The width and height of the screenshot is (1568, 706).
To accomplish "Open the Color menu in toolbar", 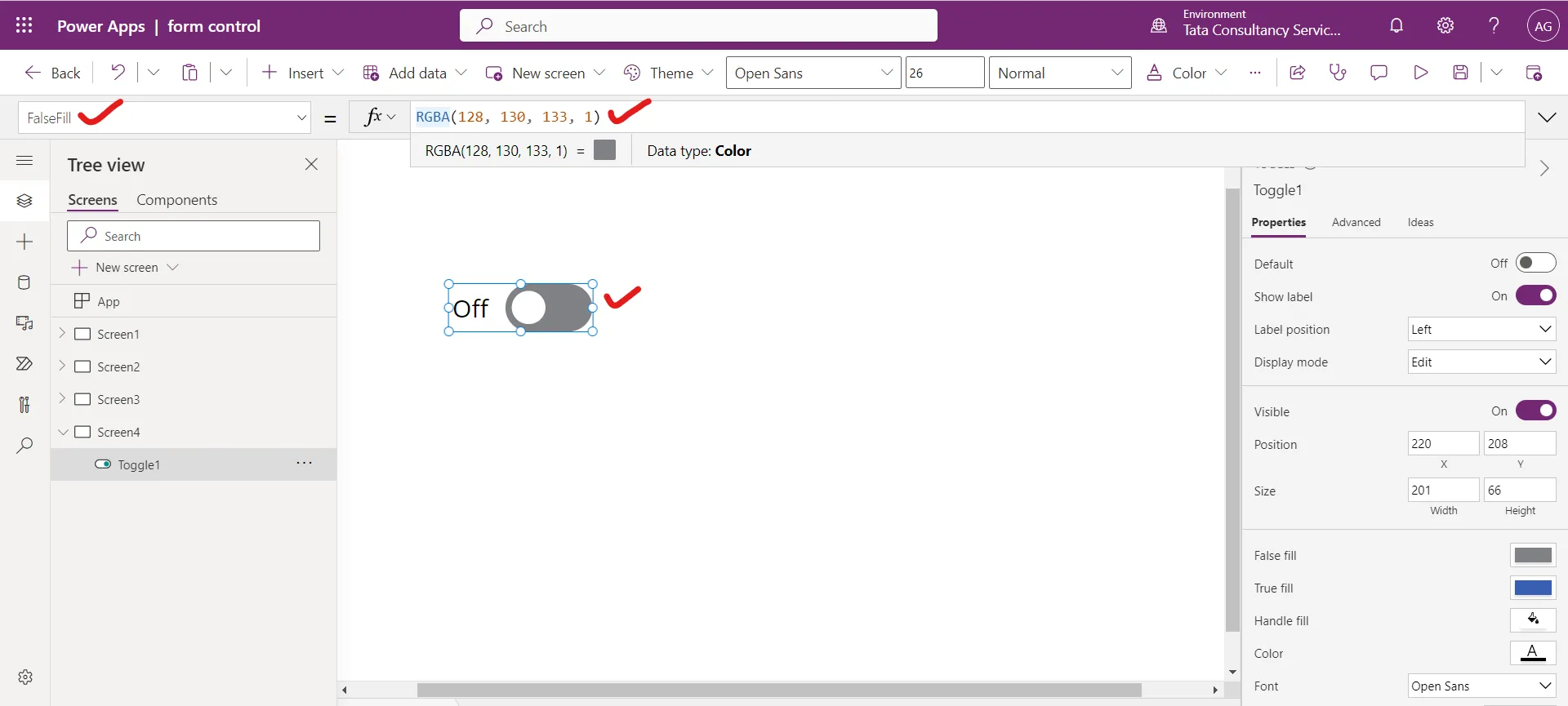I will 1186,73.
